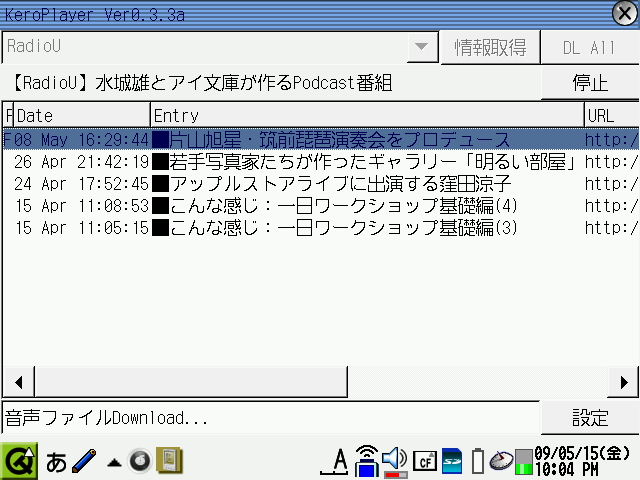This screenshot has width=640, height=480.
Task: Click the date 15 Apr 11:05:15
Action: pos(81,228)
